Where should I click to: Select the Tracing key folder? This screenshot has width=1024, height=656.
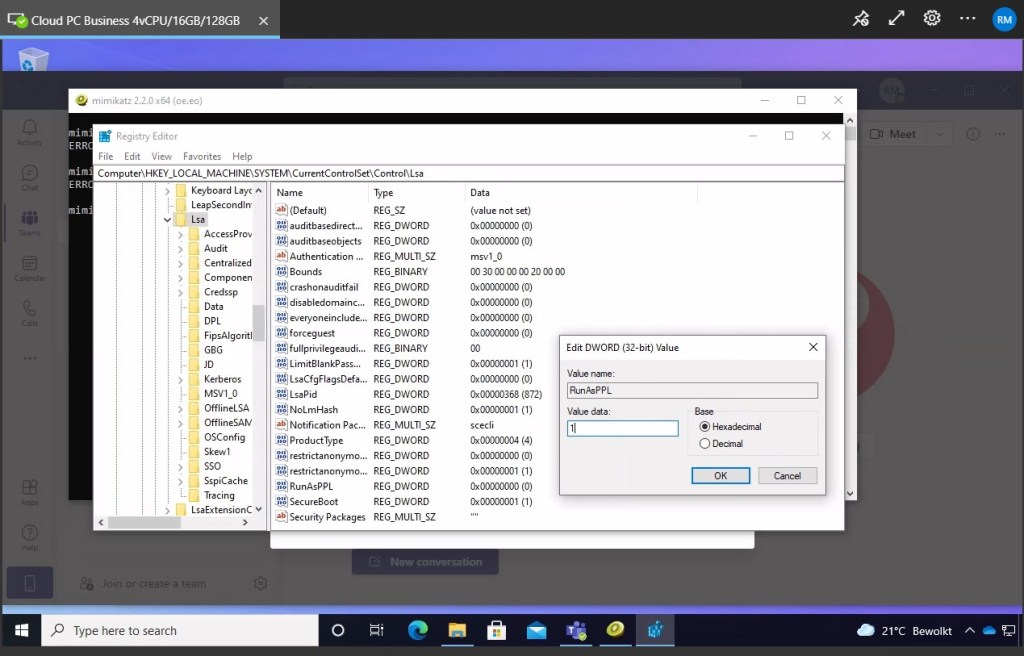(219, 495)
